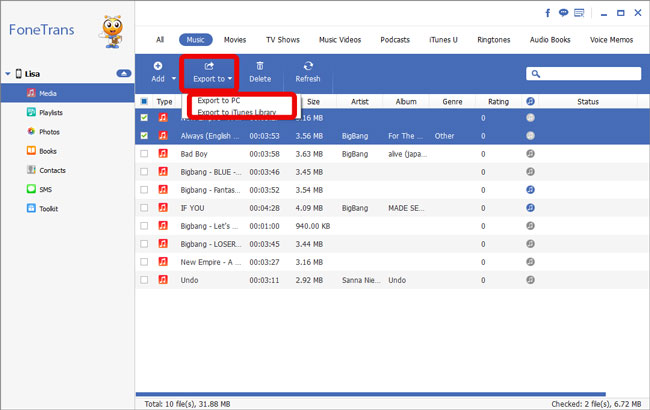Toggle the select-all checkbox in header
The height and width of the screenshot is (410, 650).
(x=144, y=102)
